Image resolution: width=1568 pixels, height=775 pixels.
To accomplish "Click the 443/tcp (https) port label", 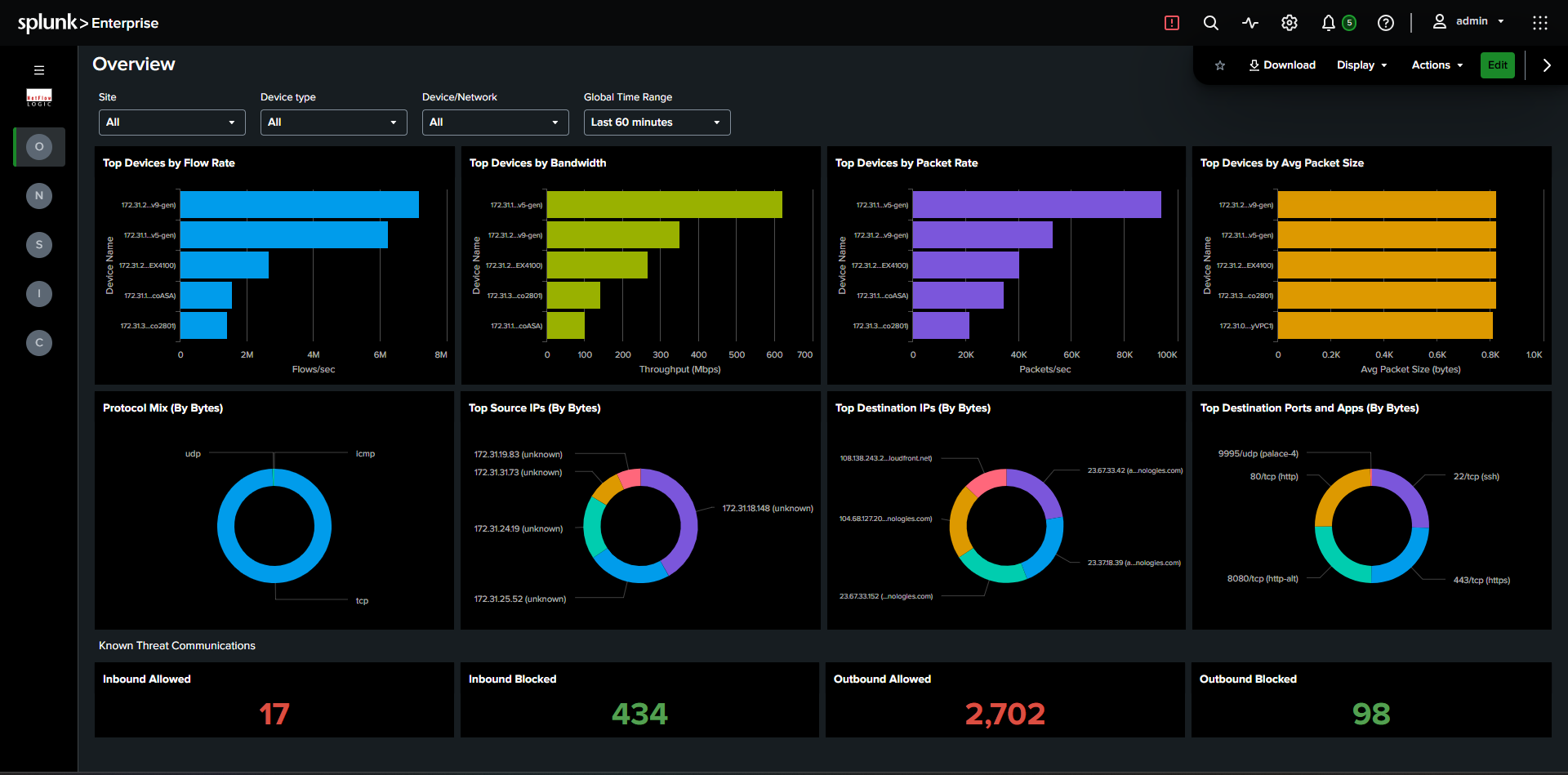I will point(1481,581).
